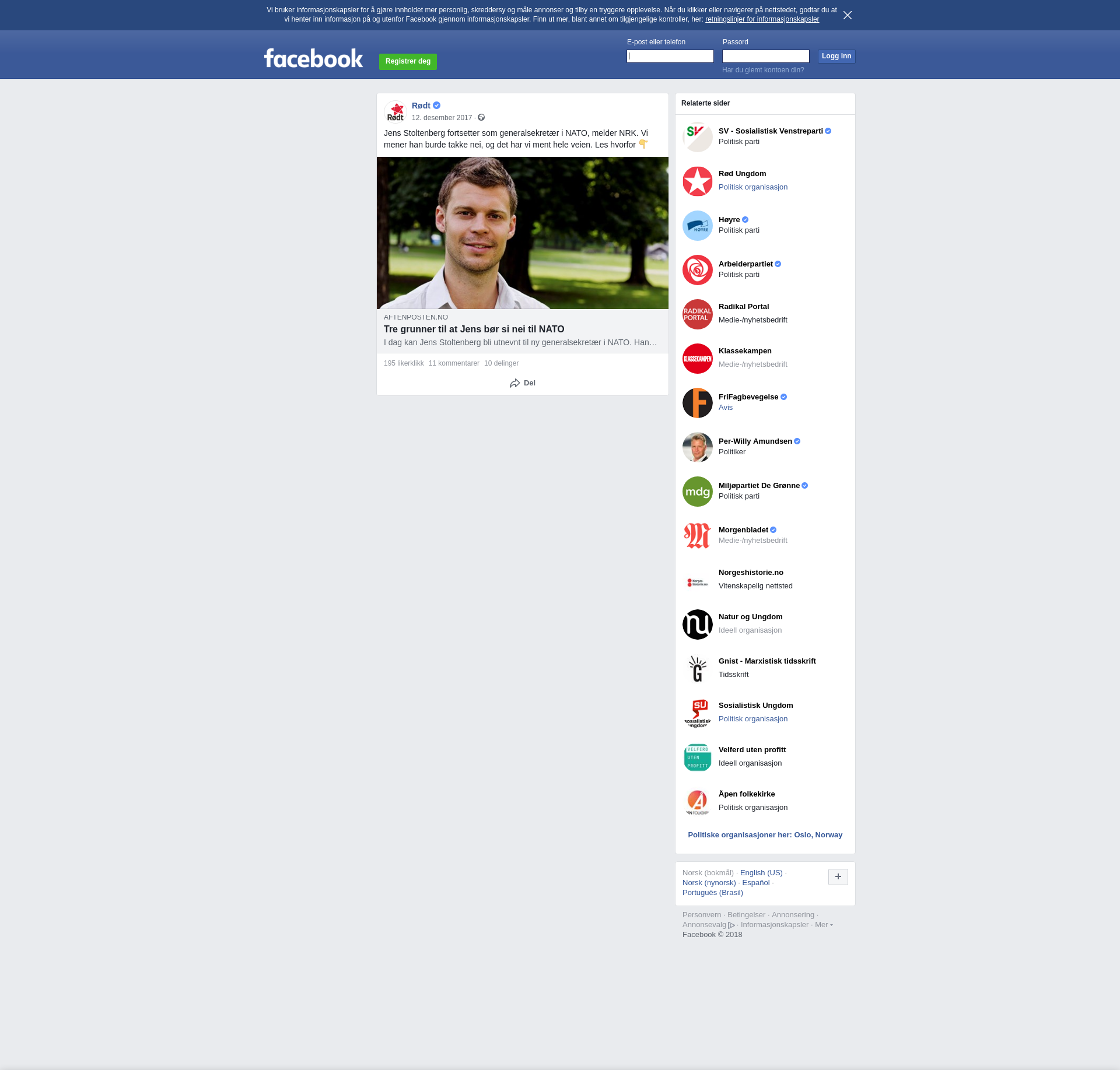
Task: Click Avis category under FriFagbevegelse
Action: [x=726, y=408]
